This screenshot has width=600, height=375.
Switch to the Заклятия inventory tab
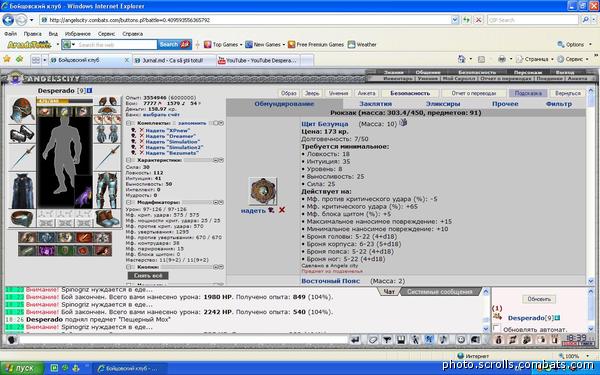[x=375, y=104]
